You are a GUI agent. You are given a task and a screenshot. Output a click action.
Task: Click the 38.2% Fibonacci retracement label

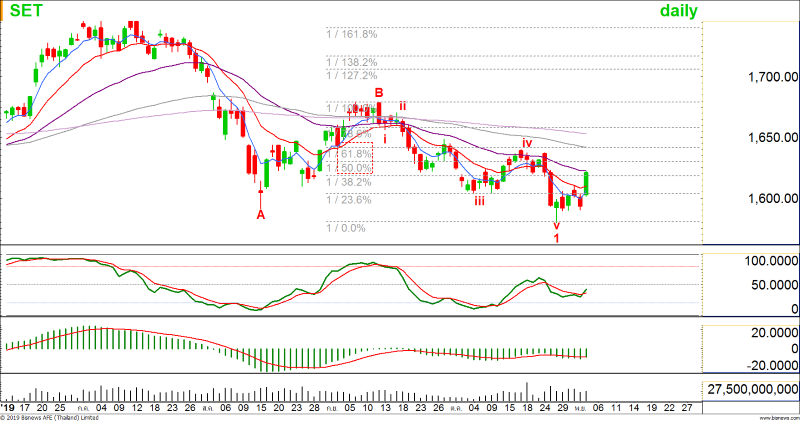click(x=348, y=182)
